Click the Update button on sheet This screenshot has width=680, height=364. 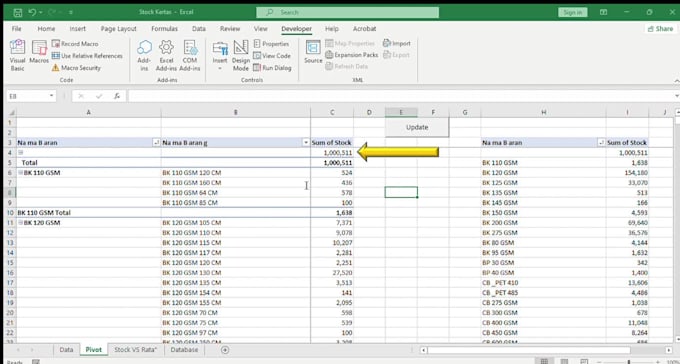417,127
